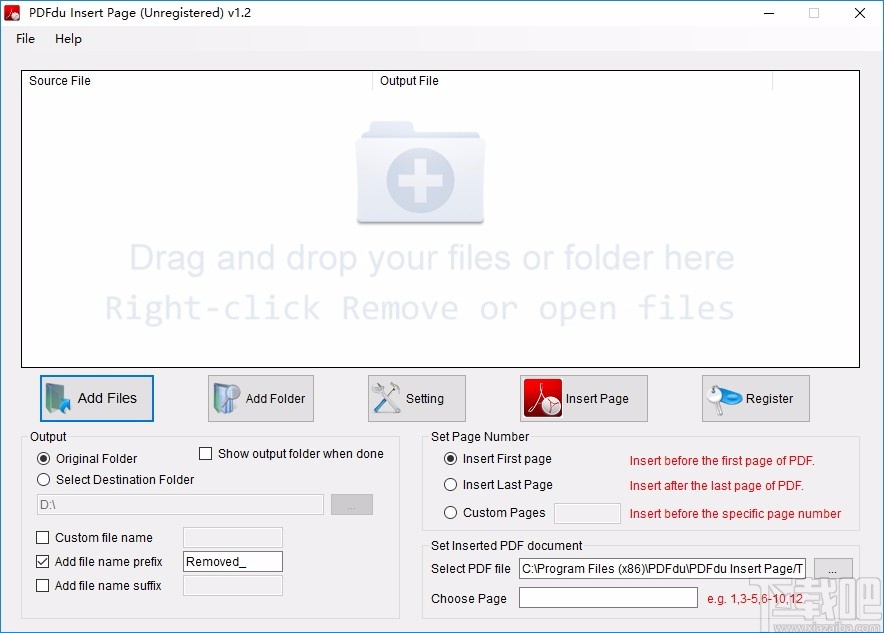Check Show output folder when done
Viewport: 884px width, 633px height.
[206, 454]
